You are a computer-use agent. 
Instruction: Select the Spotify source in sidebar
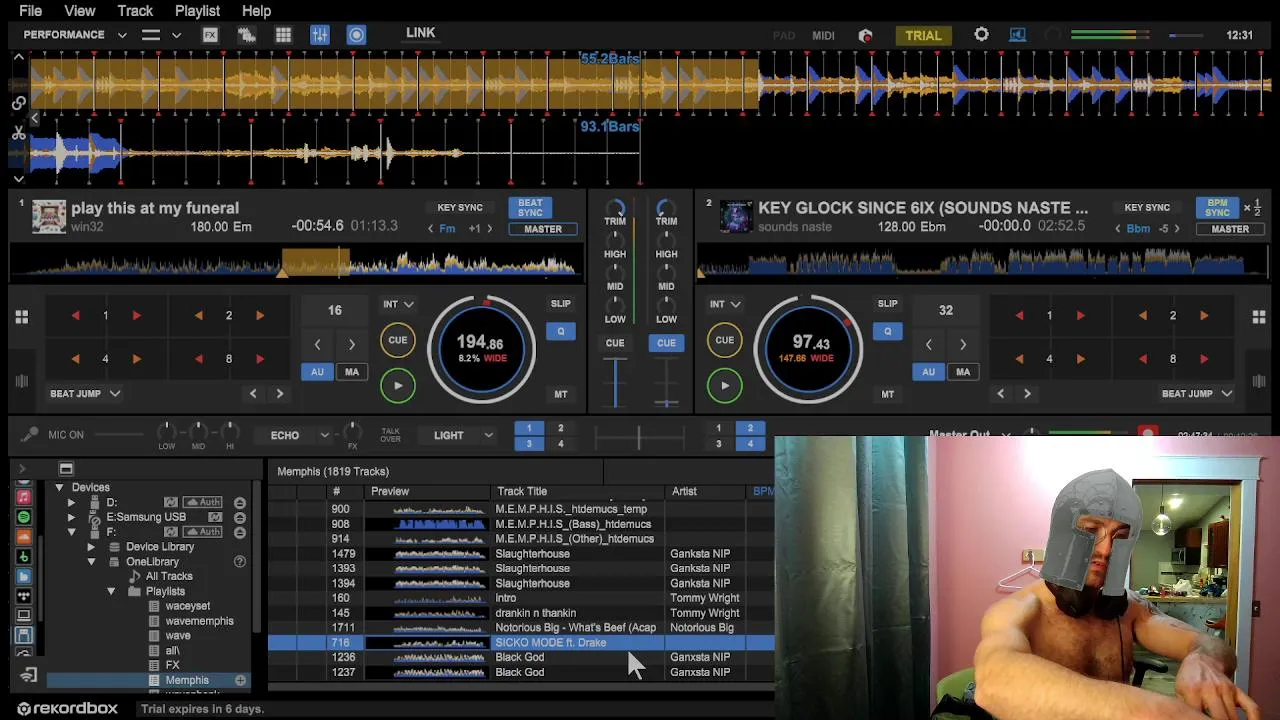(24, 517)
